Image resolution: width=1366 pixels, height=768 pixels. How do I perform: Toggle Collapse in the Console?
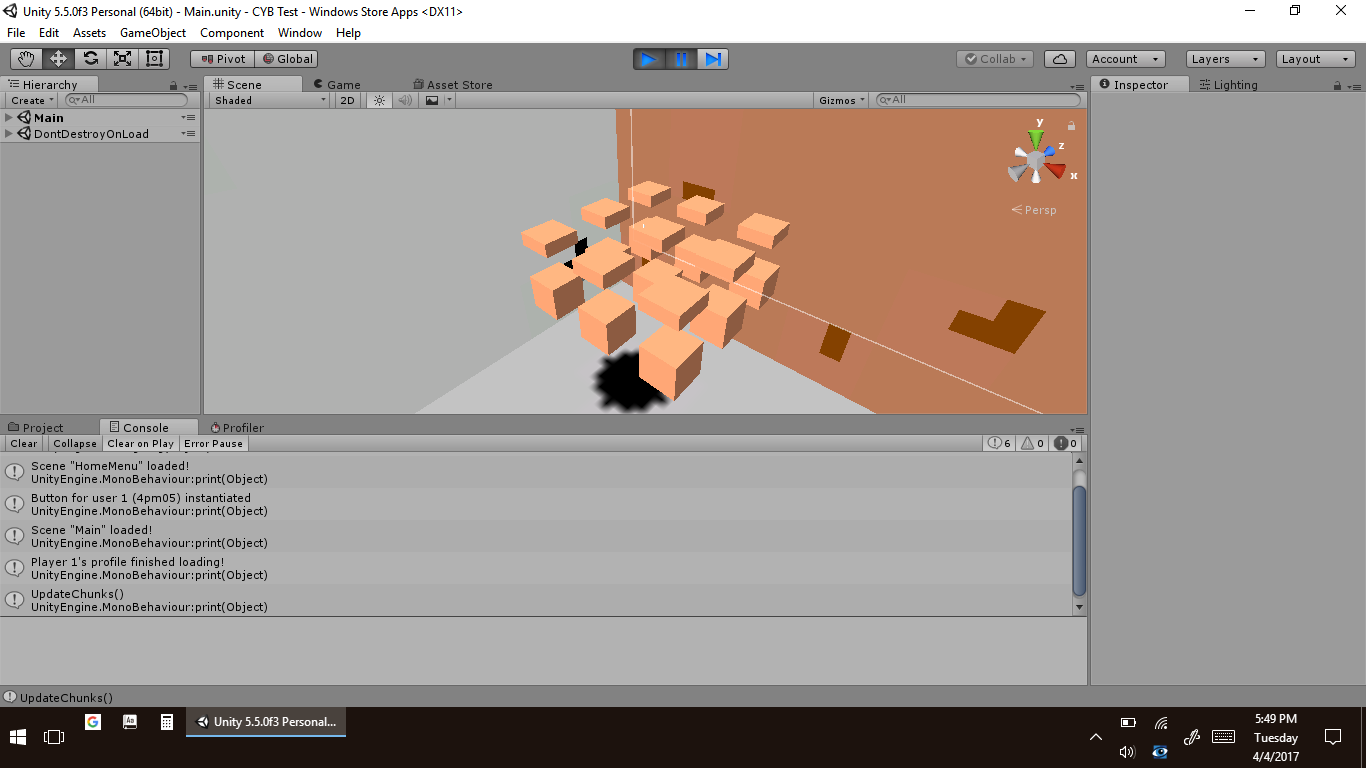click(x=75, y=443)
